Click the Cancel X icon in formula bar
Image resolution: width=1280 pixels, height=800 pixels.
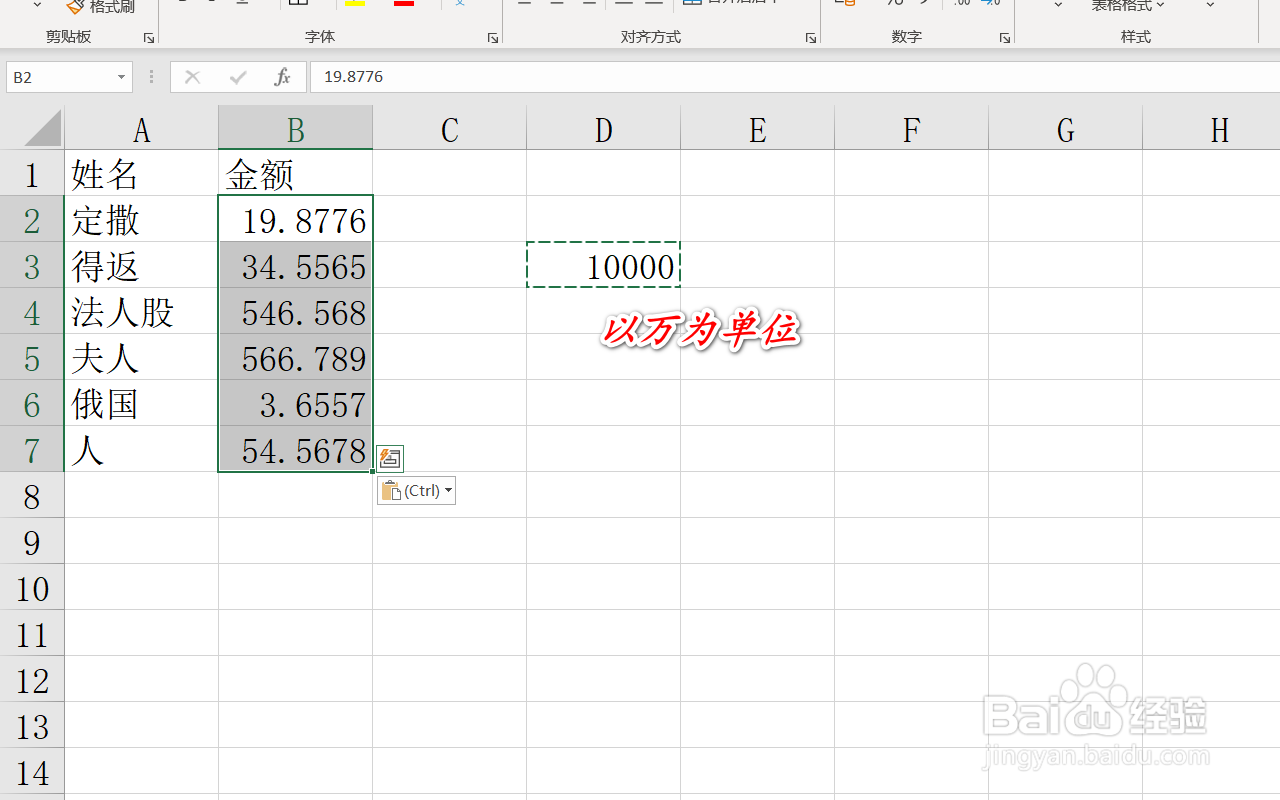[193, 77]
